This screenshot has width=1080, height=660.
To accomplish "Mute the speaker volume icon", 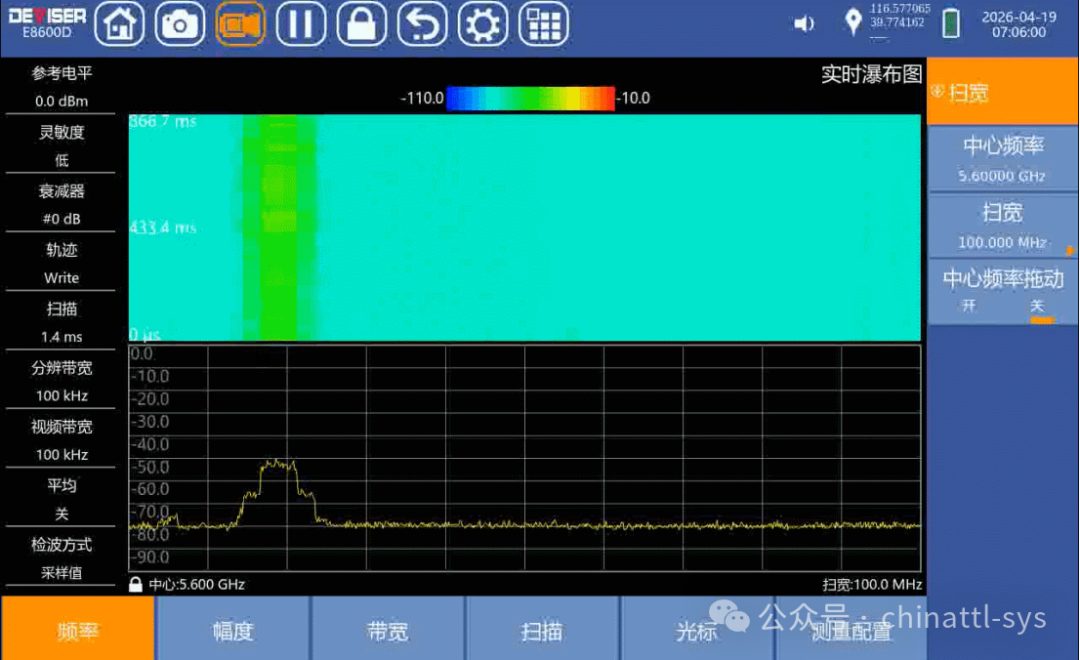I will (x=804, y=24).
